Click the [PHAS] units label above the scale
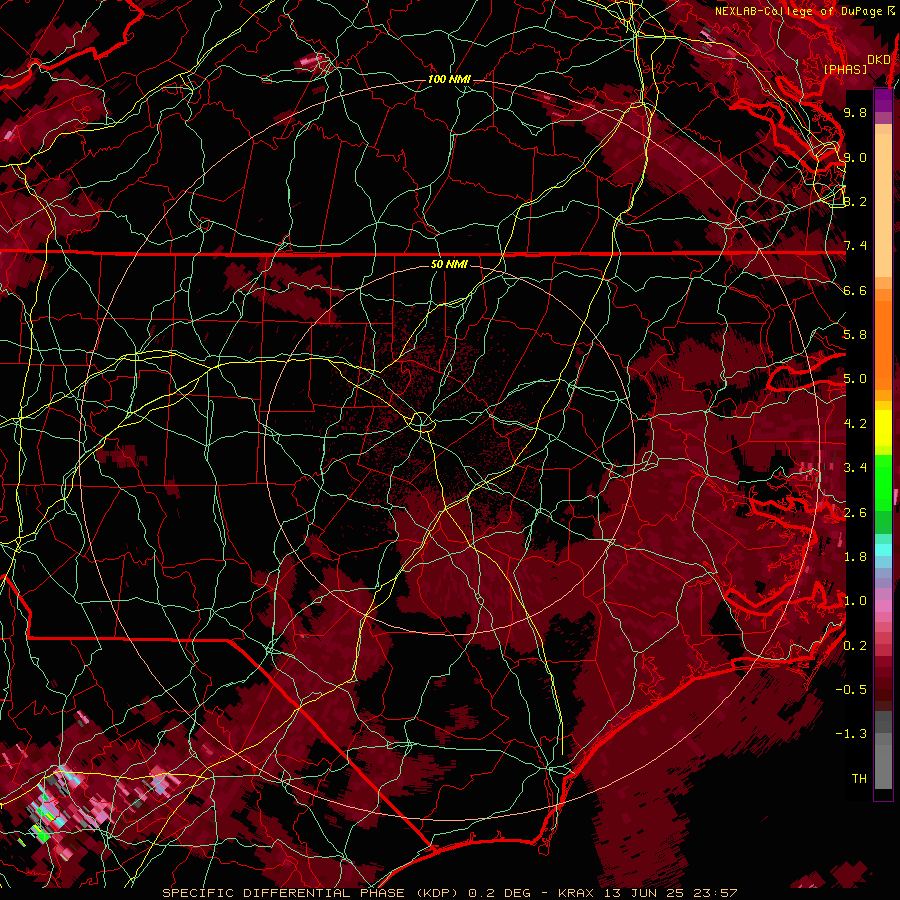The height and width of the screenshot is (900, 900). [845, 69]
